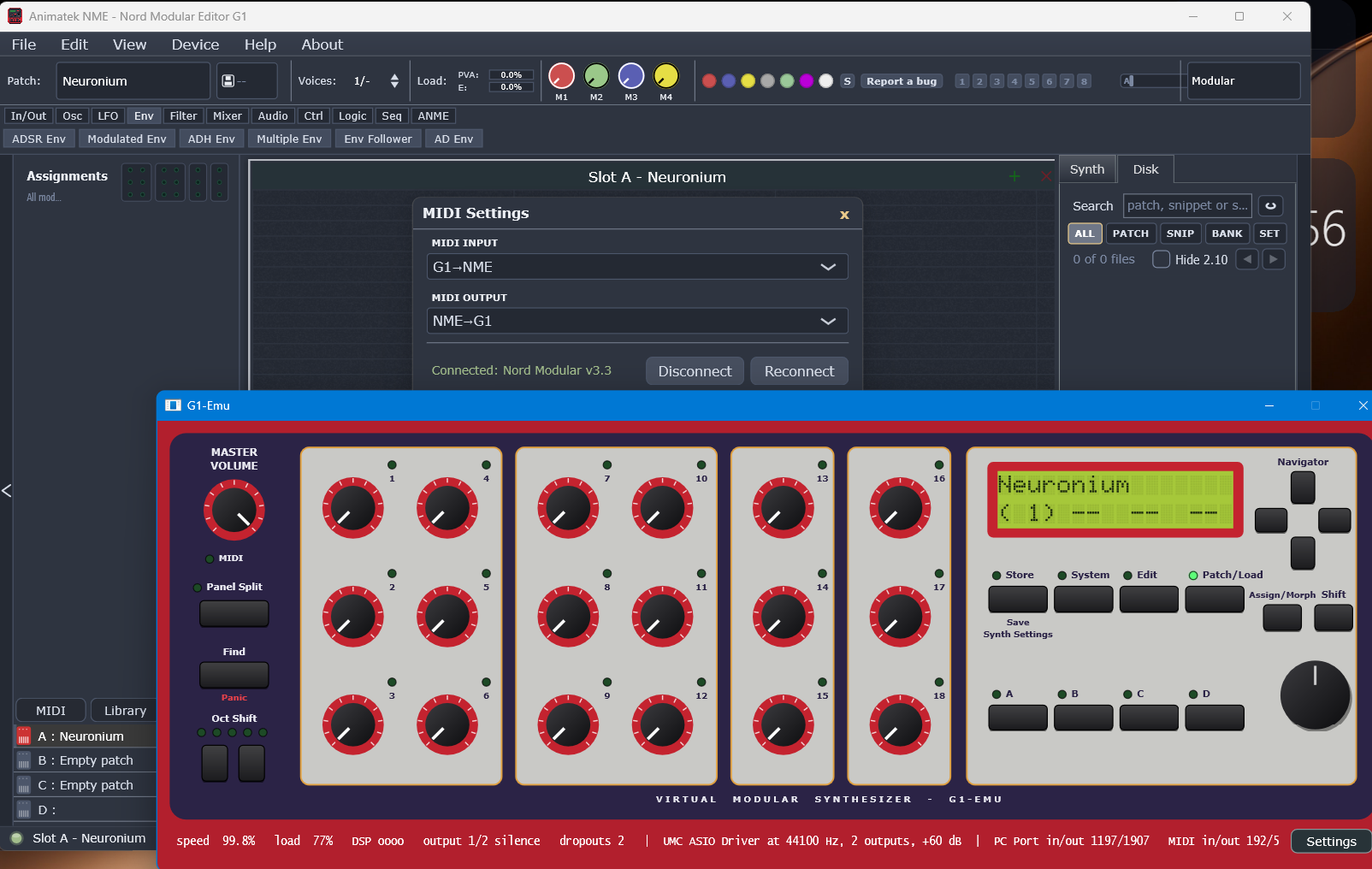The width and height of the screenshot is (1372, 869).
Task: Click the Master Volume knob on G1-Emu
Action: 234,510
